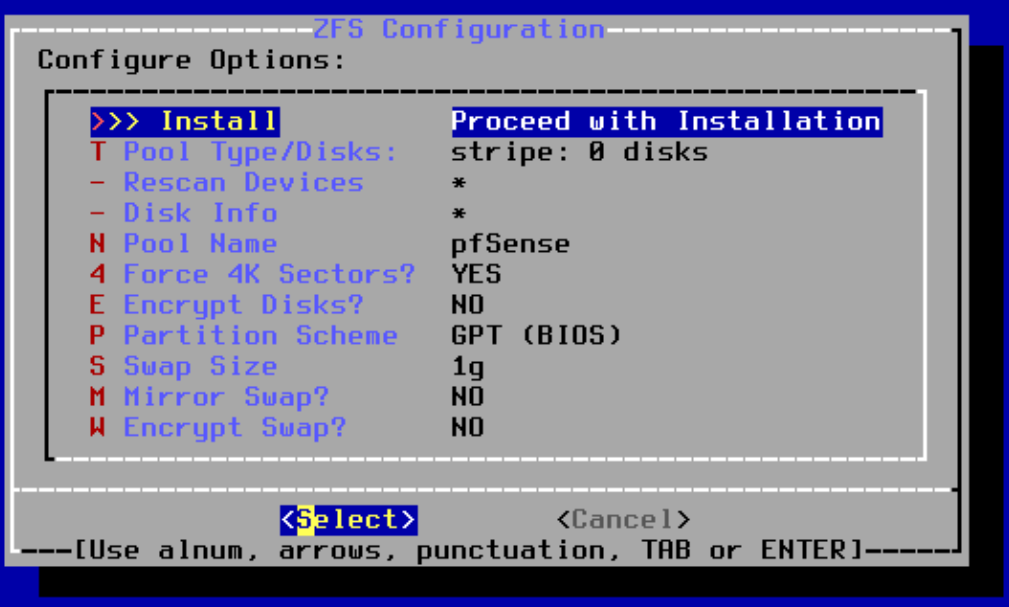Click the GPT (BIOS) scheme value
Image resolution: width=1009 pixels, height=607 pixels.
tap(536, 336)
